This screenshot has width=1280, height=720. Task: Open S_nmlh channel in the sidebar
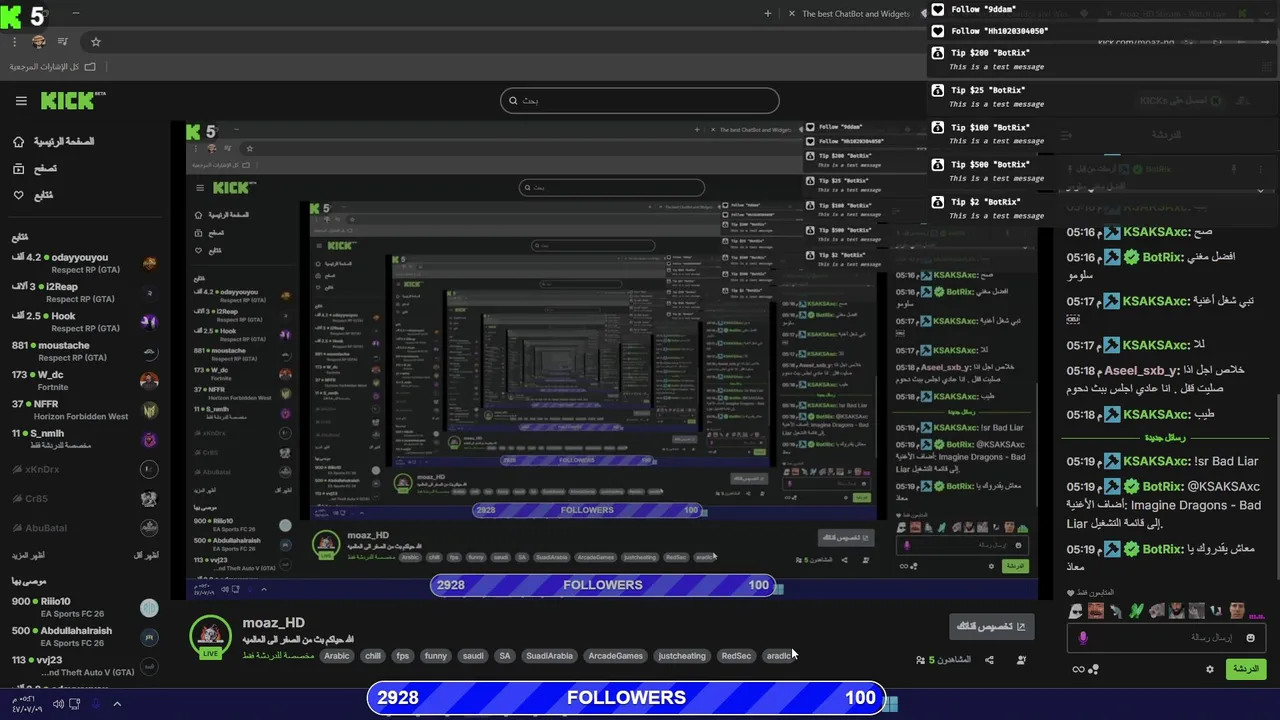84,439
